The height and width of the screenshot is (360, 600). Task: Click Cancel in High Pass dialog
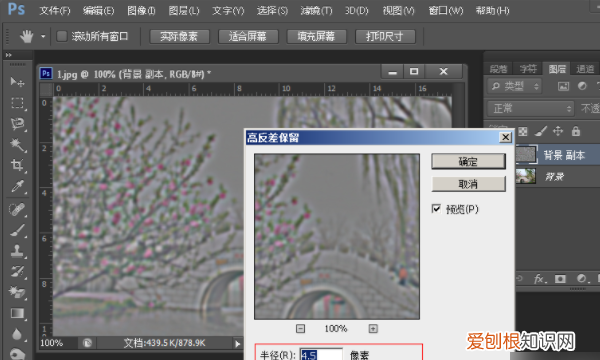pyautogui.click(x=468, y=184)
